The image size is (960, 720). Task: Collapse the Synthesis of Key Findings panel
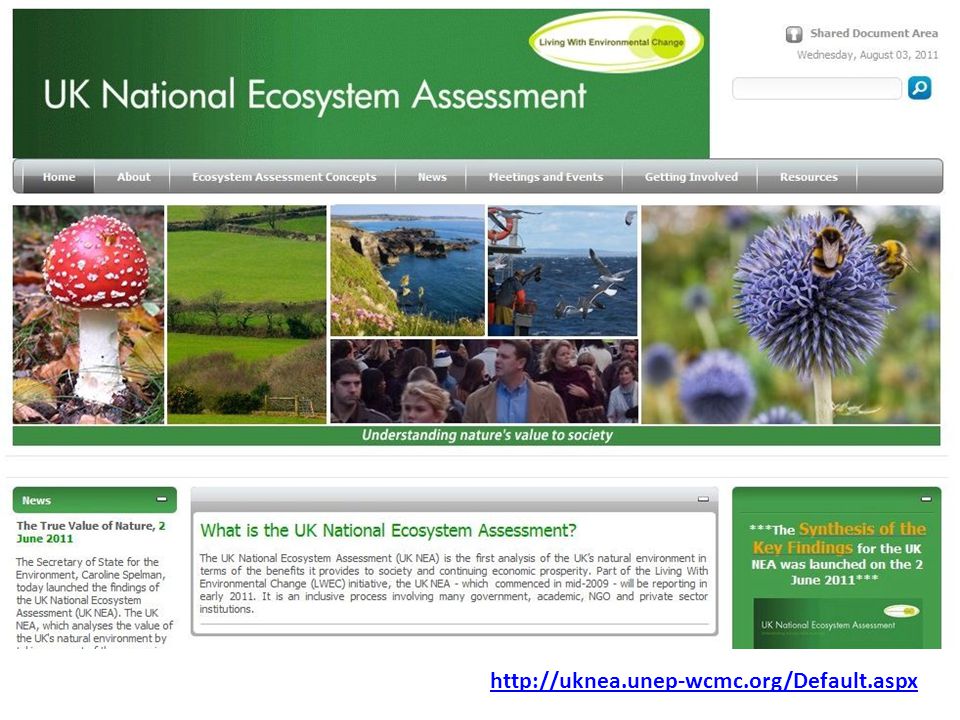(x=926, y=500)
